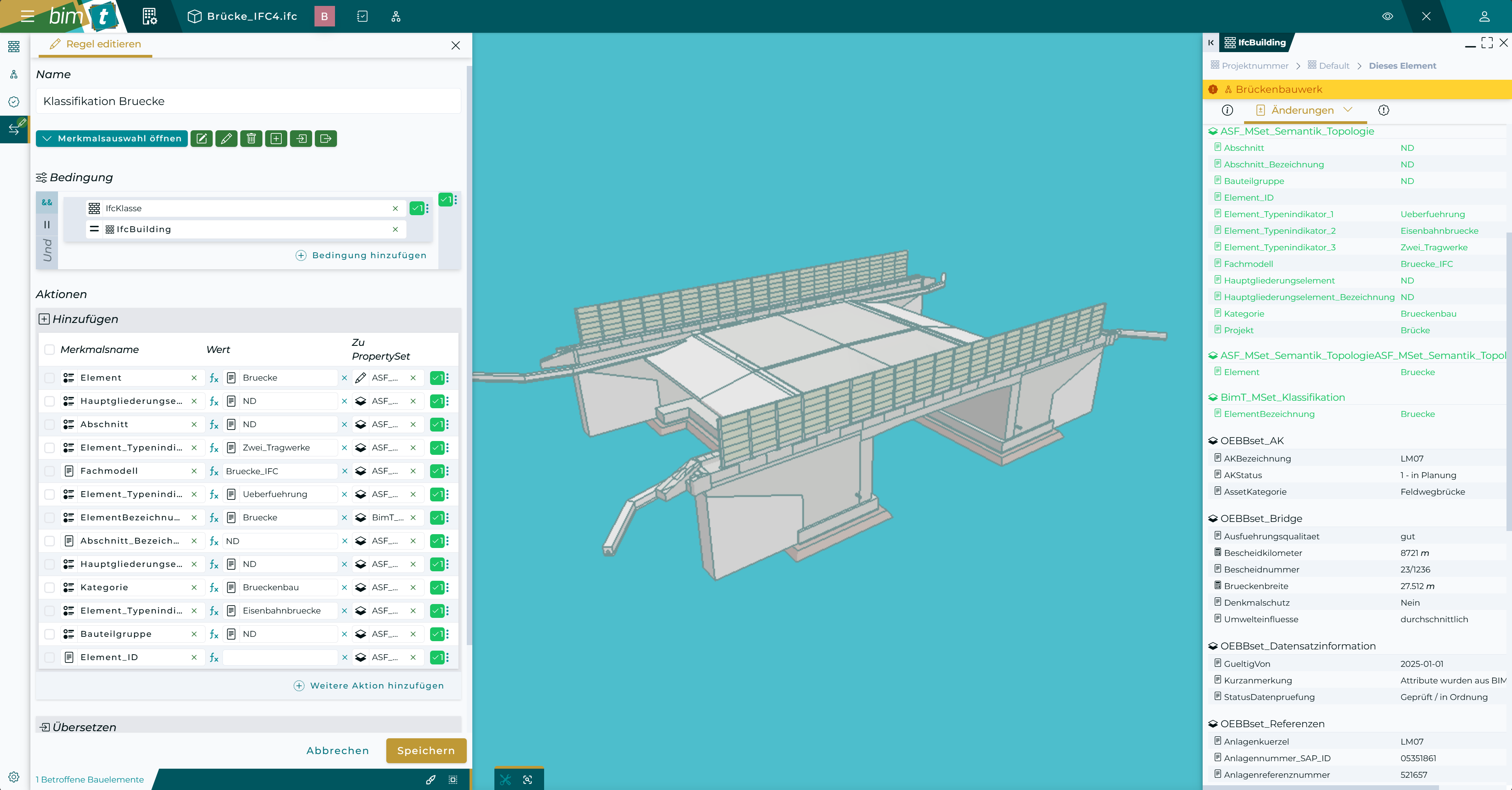The height and width of the screenshot is (790, 1512).
Task: Open settings gear in left sidebar
Action: (14, 777)
